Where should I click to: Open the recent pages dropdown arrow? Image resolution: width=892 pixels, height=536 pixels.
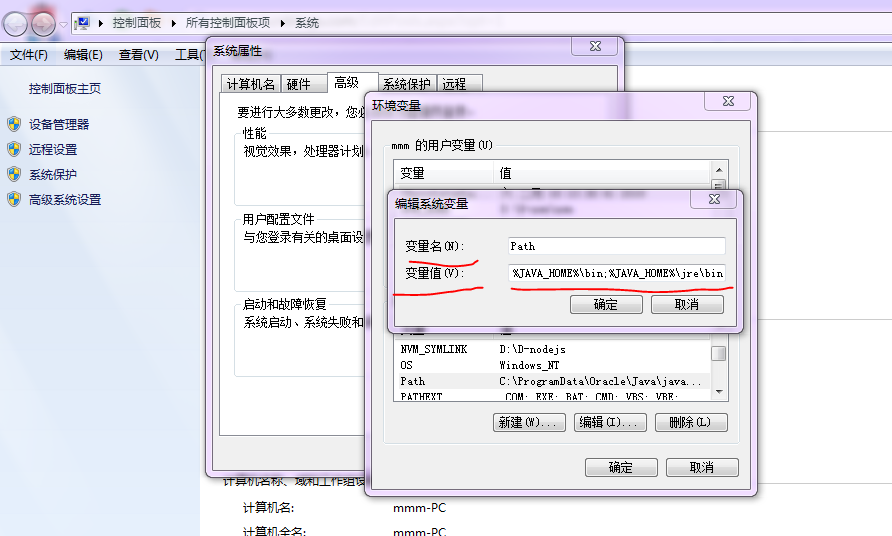tap(63, 24)
